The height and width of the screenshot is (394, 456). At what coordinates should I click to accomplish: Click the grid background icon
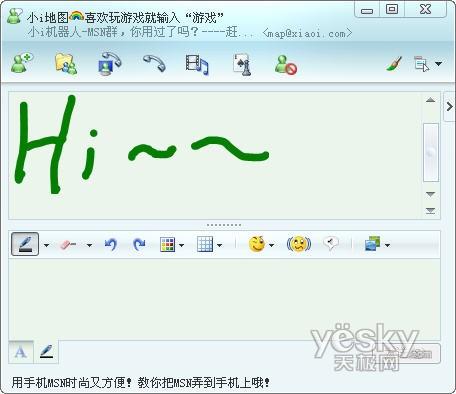click(x=205, y=244)
